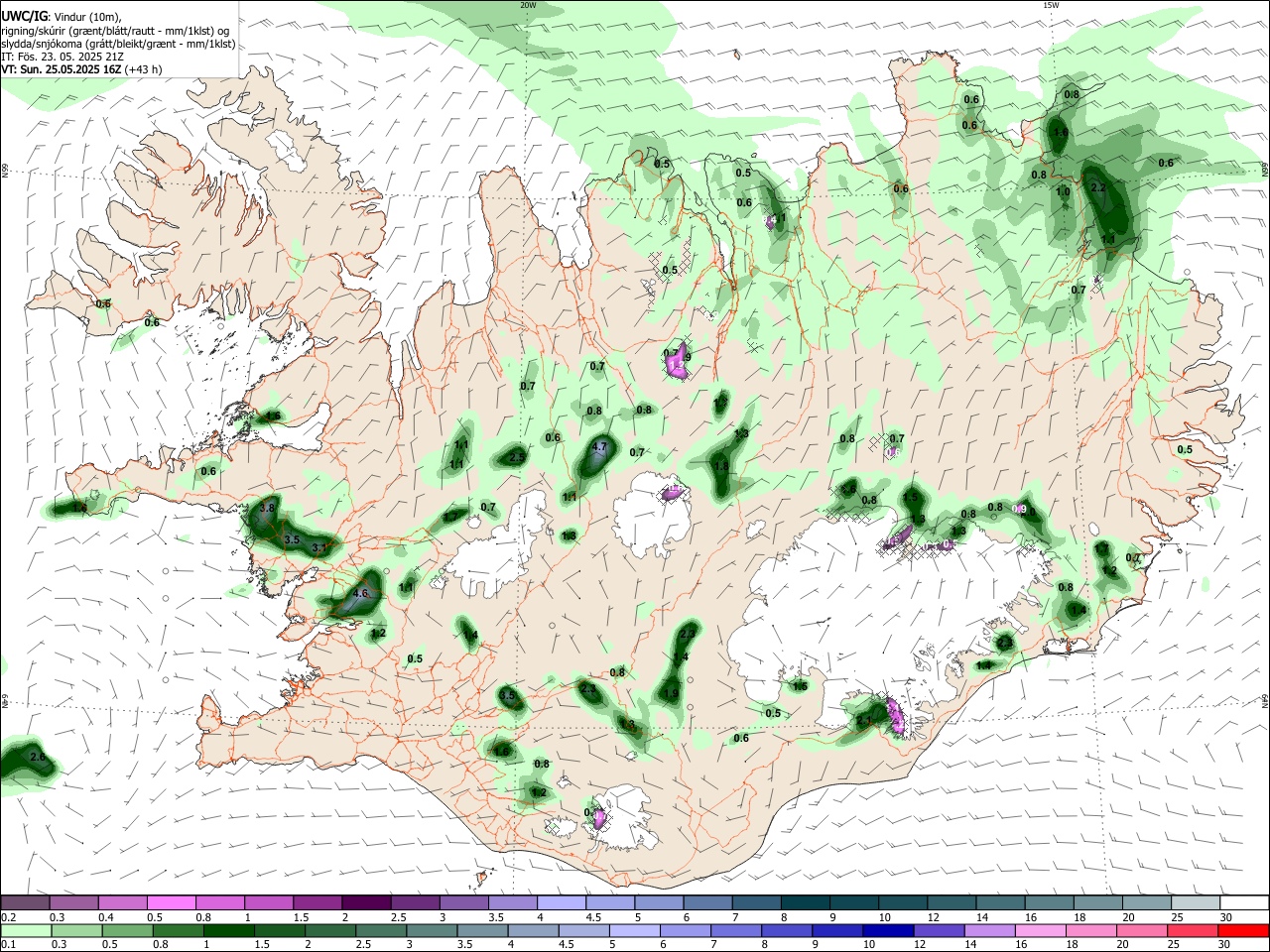Select the deep navy blue swatch at rain value 10
This screenshot has width=1270, height=952.
pyautogui.click(x=888, y=931)
